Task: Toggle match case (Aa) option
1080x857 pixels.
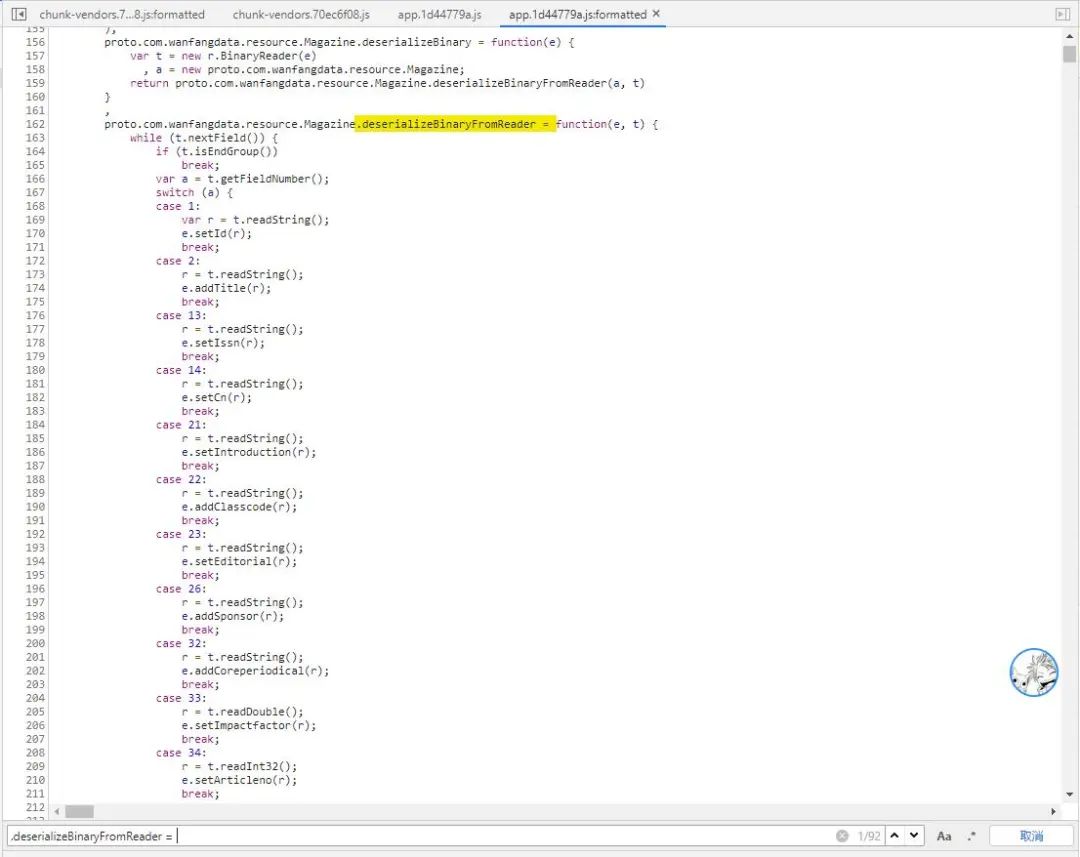Action: 945,836
